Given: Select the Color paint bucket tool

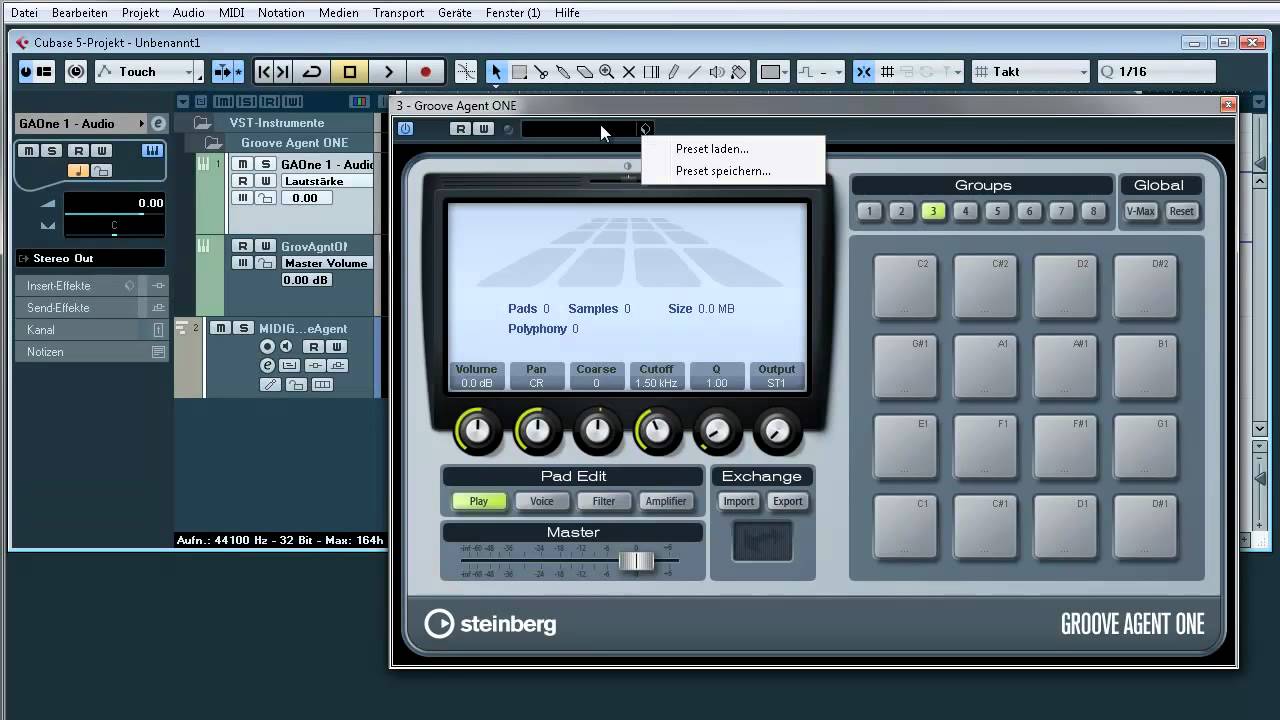Looking at the screenshot, I should point(739,72).
